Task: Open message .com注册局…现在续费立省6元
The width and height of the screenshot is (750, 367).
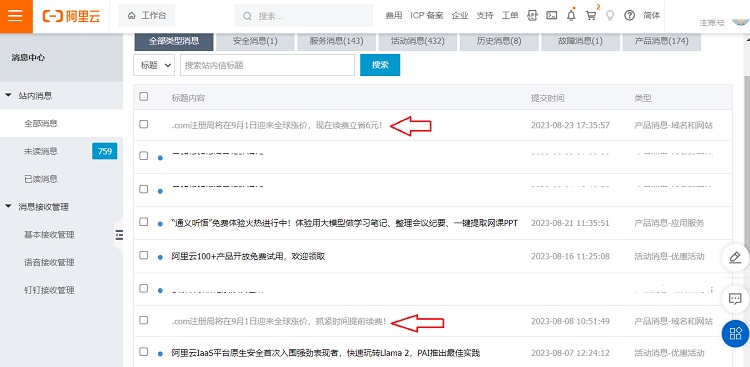Action: click(x=277, y=125)
